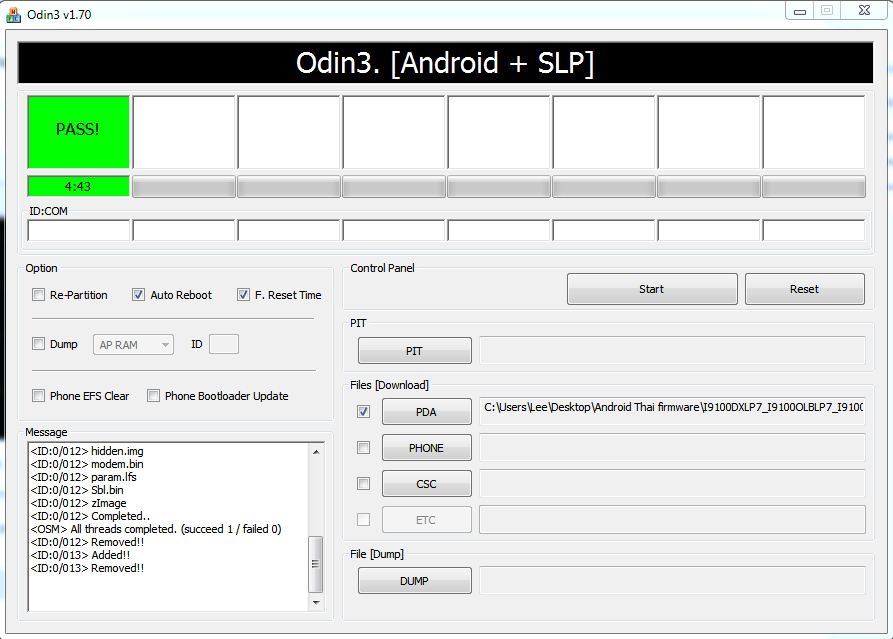Enable the Dump checkbox
The height and width of the screenshot is (639, 893).
(39, 344)
